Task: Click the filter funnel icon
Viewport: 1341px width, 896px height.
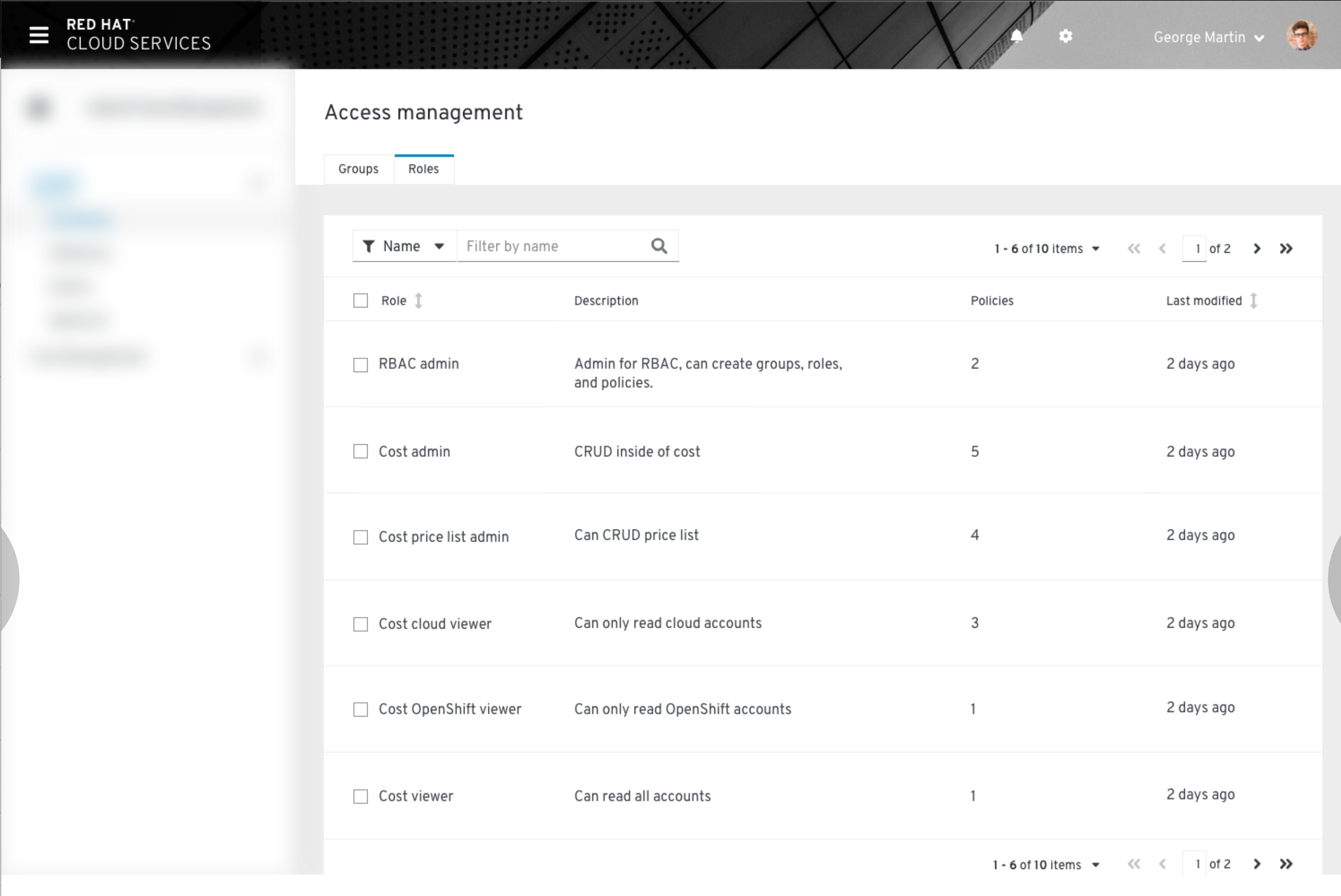Action: pyautogui.click(x=369, y=246)
